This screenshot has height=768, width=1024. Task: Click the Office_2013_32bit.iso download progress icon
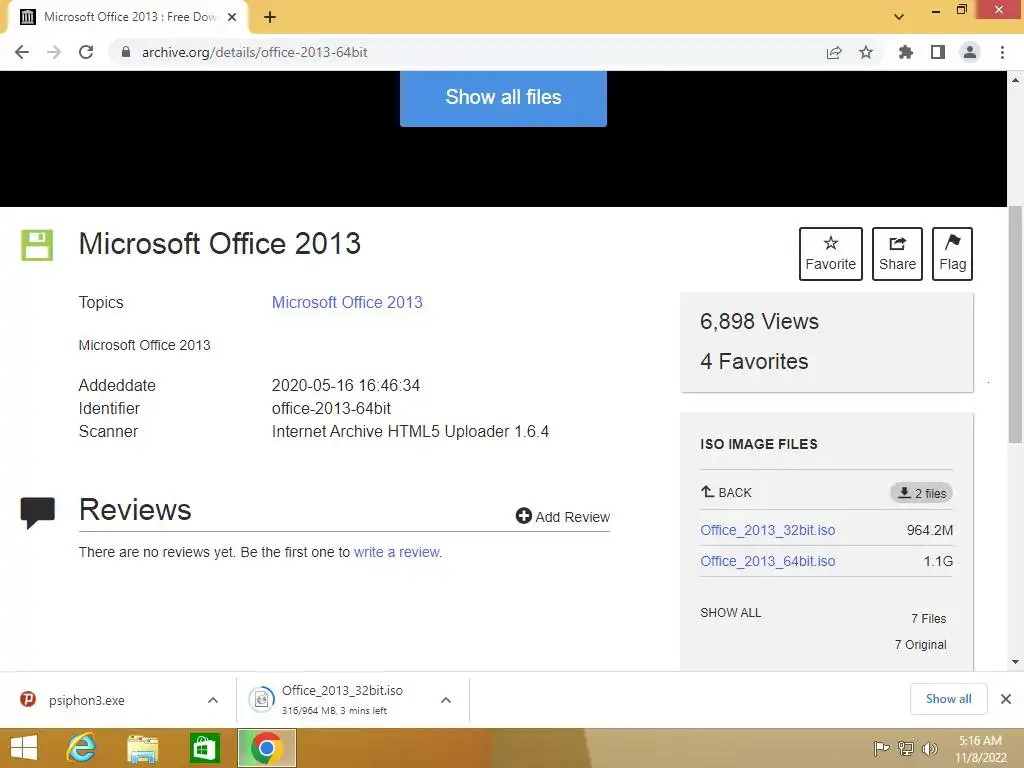[x=261, y=700]
